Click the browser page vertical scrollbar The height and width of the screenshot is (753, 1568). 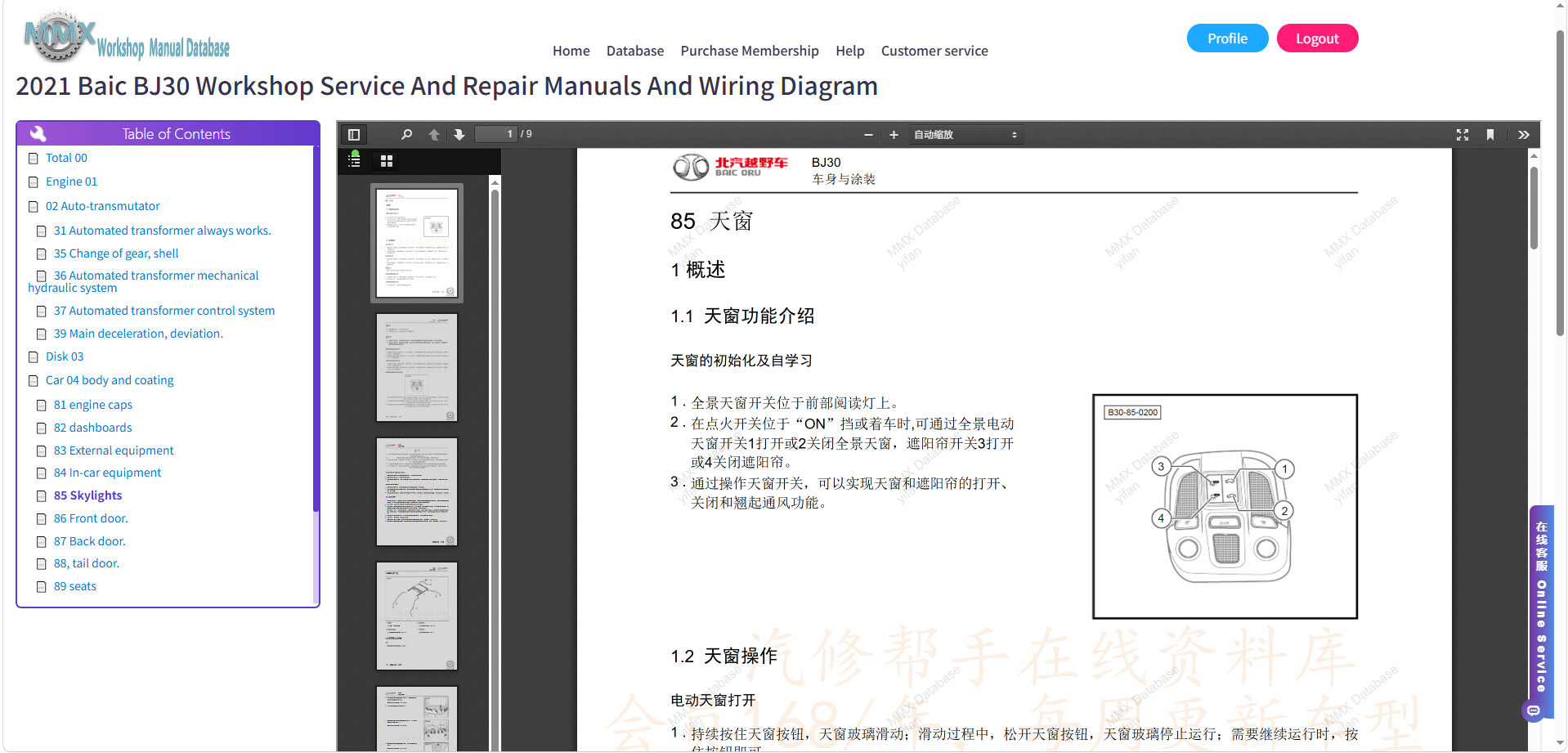(1560, 183)
